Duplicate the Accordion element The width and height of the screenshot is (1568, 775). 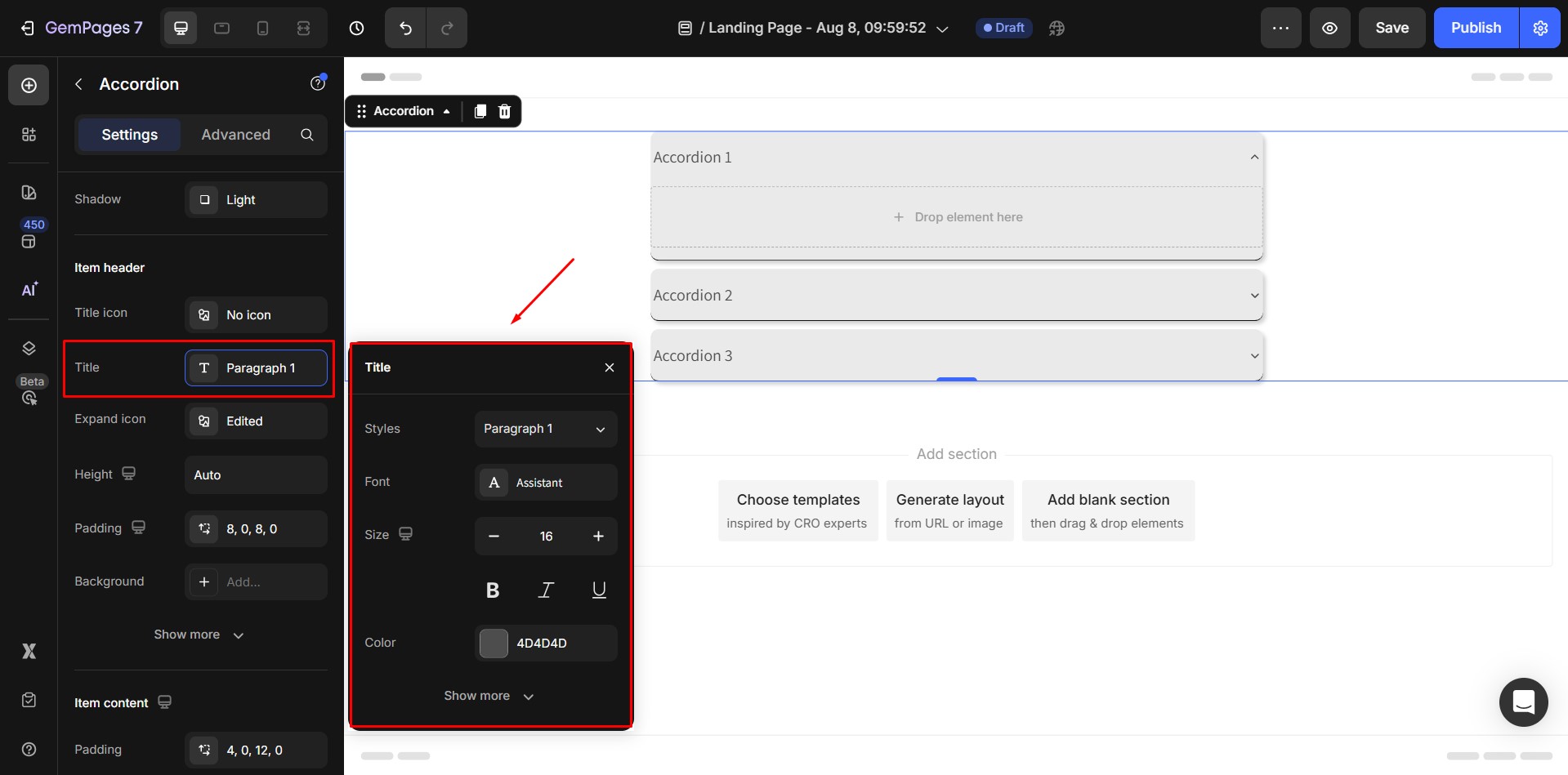[480, 111]
